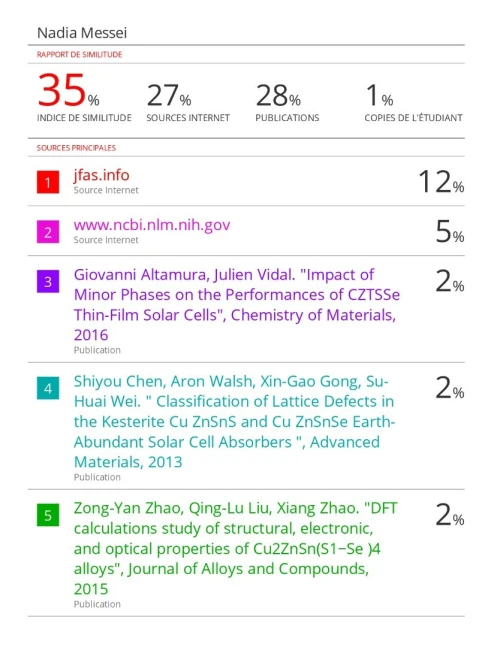
Task: Click the magenta source badge number 2
Action: pos(48,232)
